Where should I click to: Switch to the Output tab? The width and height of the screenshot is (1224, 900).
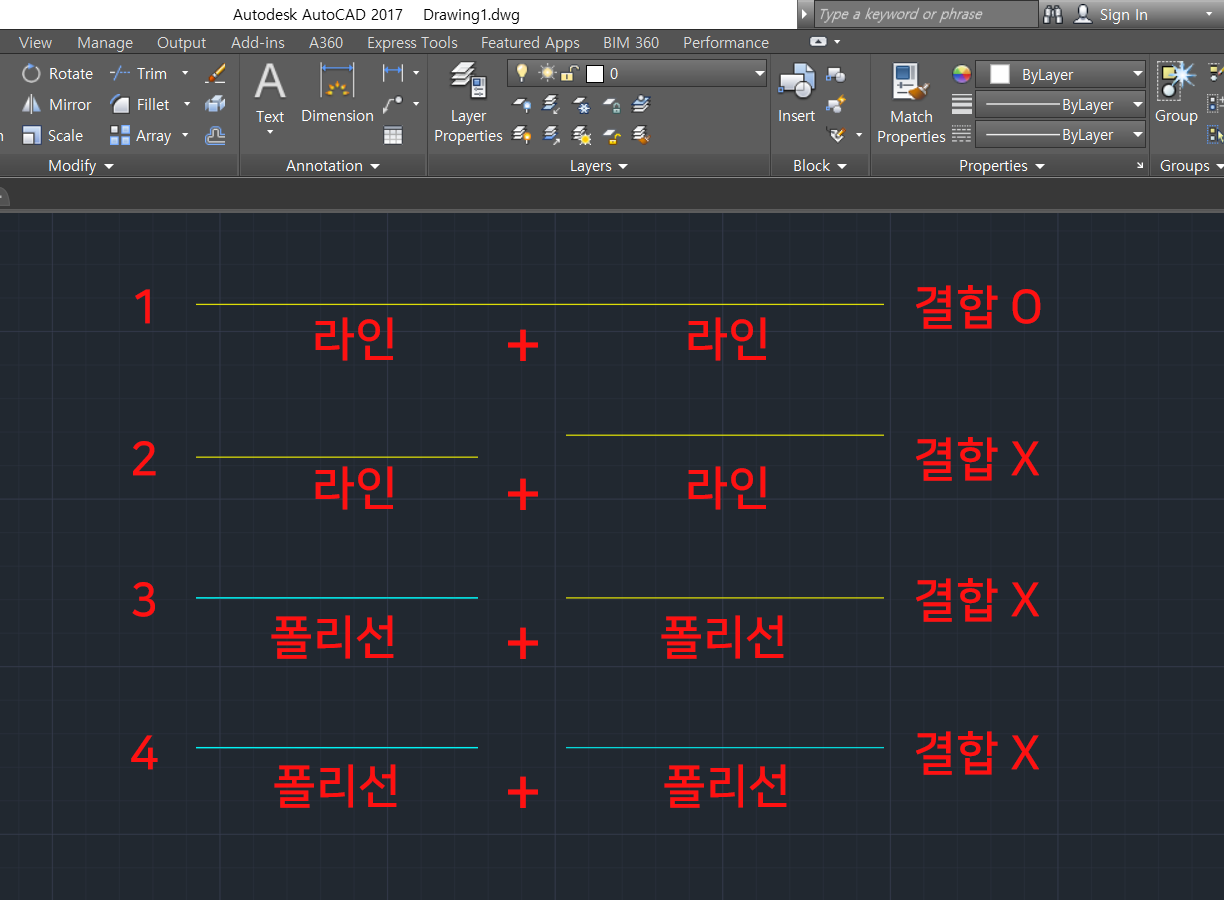(x=181, y=42)
